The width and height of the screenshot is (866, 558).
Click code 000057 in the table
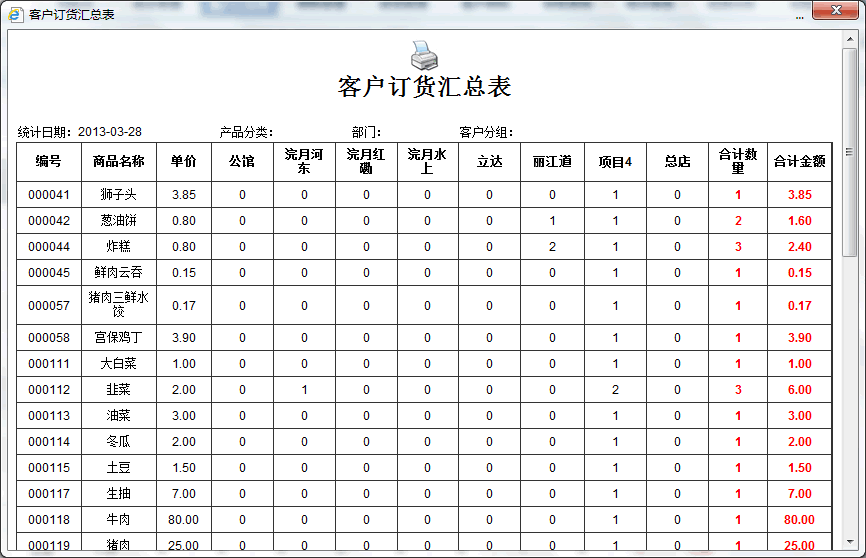click(49, 306)
